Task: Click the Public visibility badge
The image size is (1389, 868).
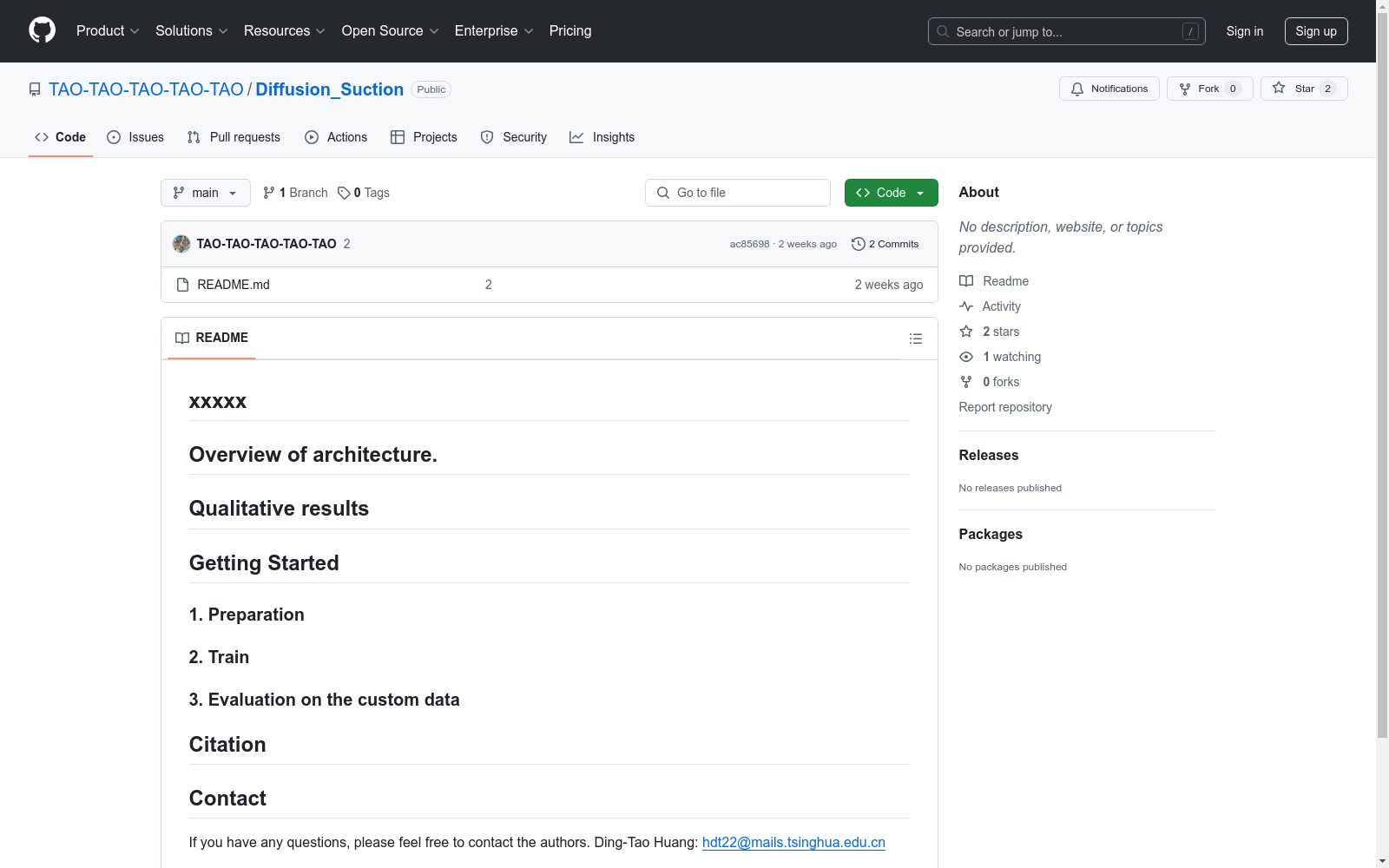Action: coord(431,89)
